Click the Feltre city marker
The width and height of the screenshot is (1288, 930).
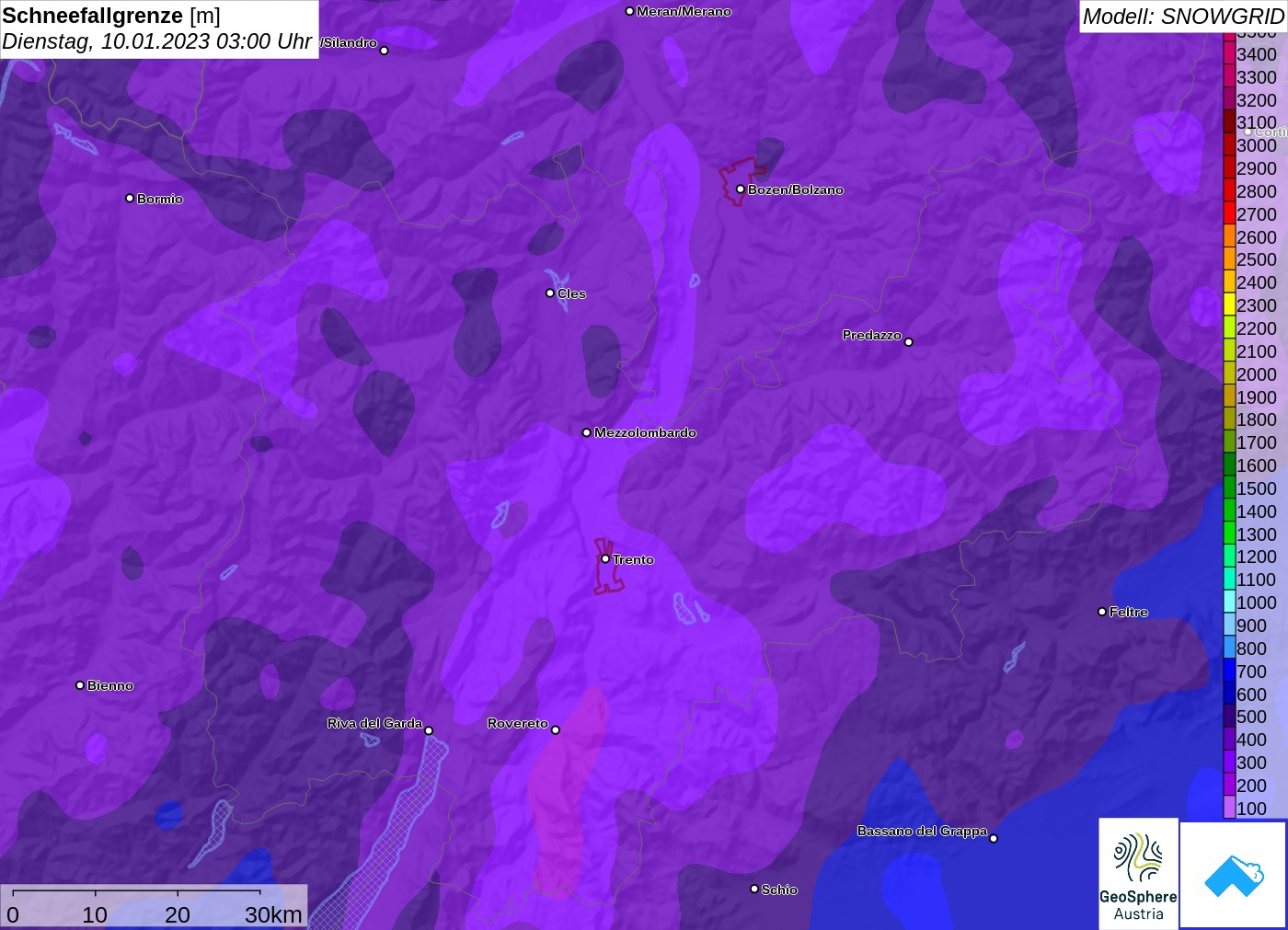click(x=1102, y=612)
